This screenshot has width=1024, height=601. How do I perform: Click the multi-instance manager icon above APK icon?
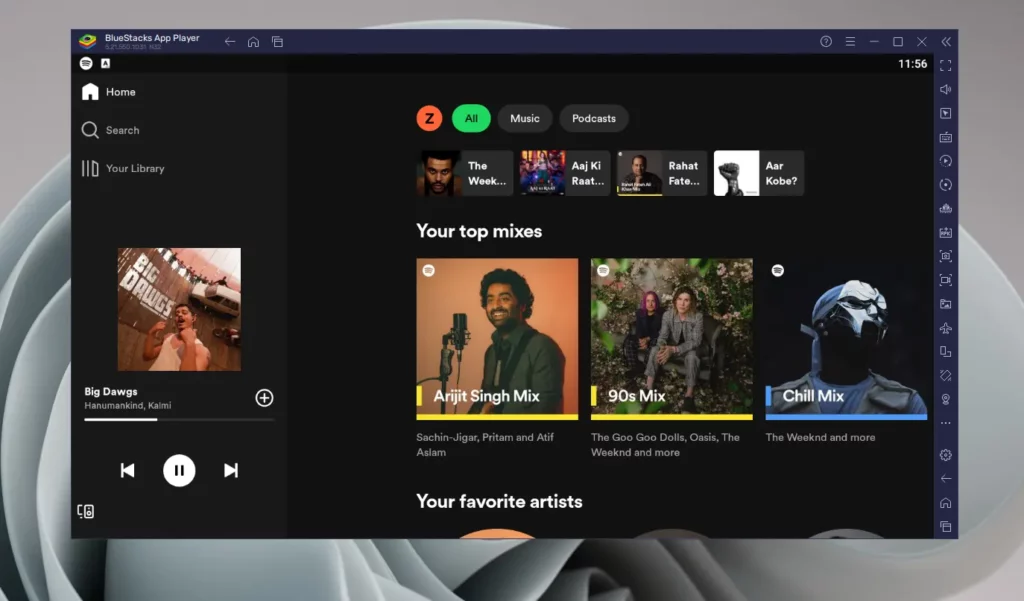946,208
